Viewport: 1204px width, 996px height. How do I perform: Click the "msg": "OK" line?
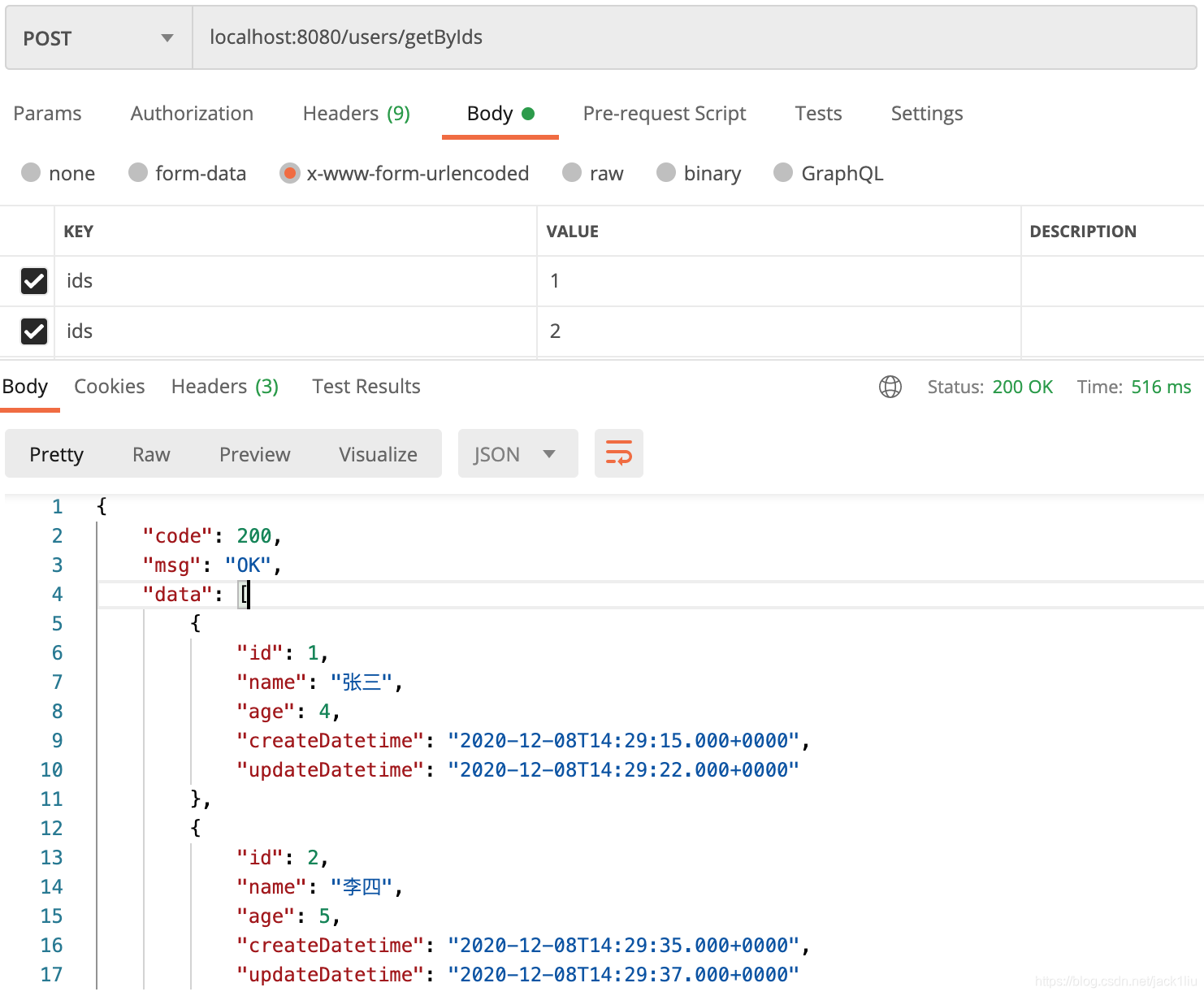(x=212, y=565)
